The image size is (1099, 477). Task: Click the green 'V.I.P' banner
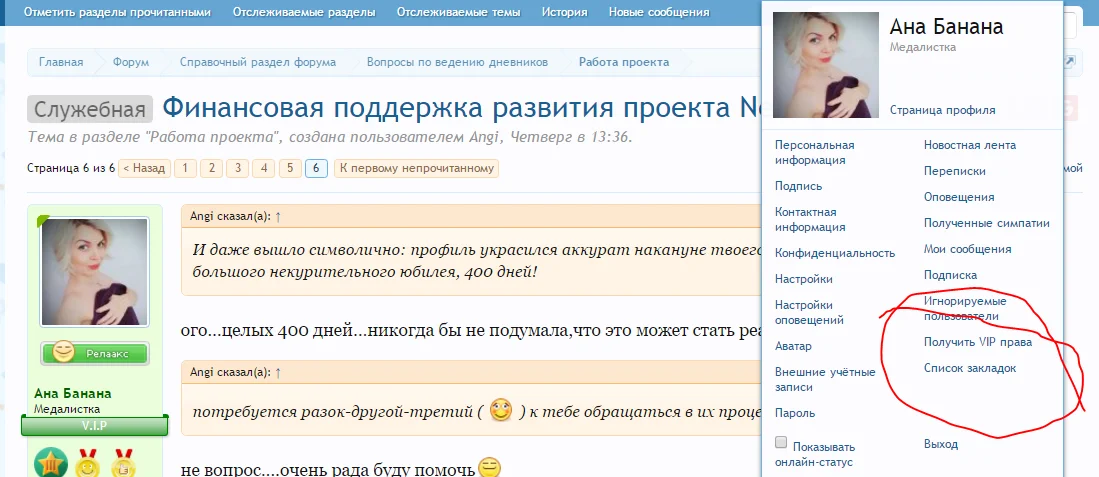coord(95,425)
